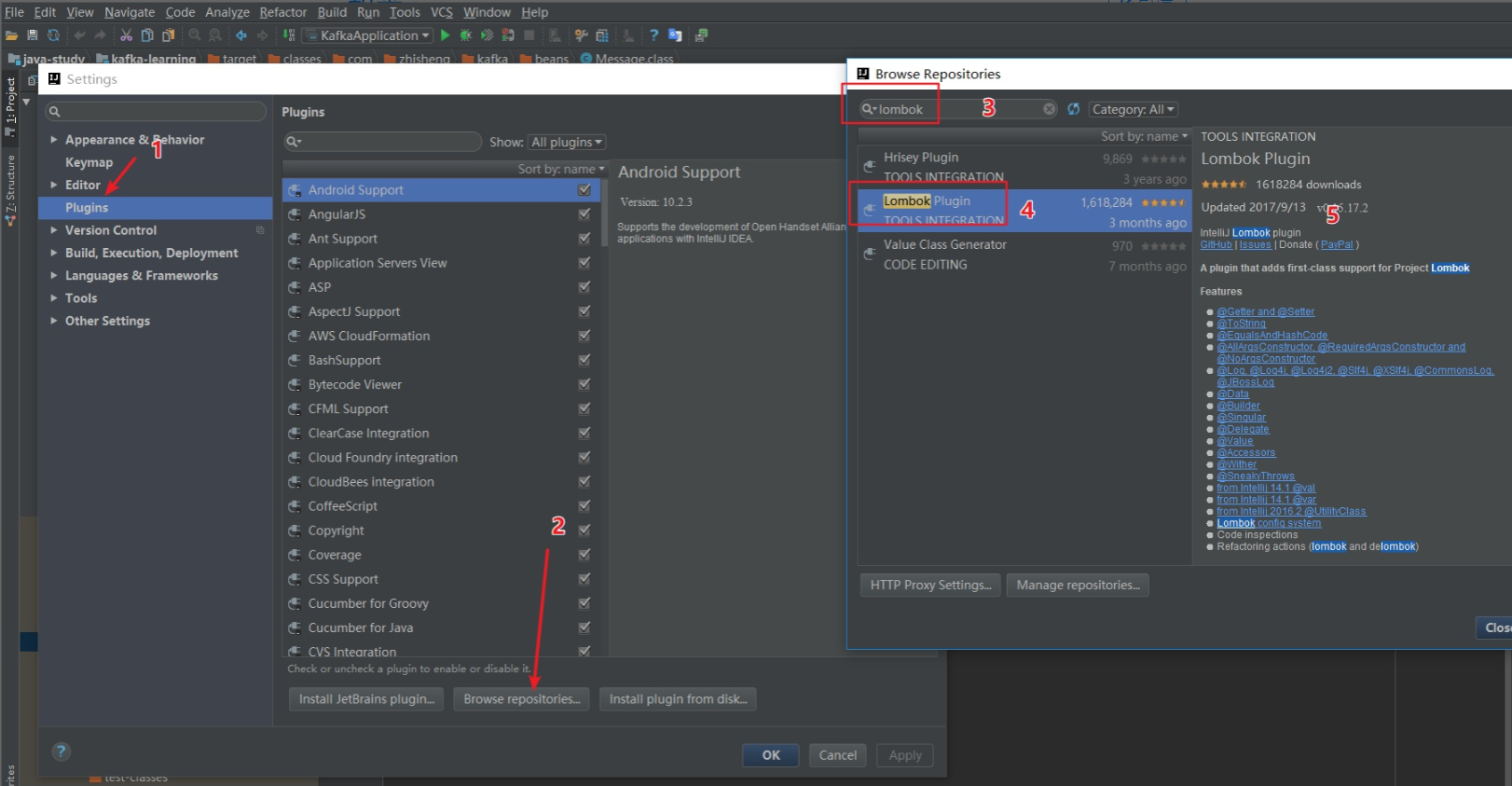This screenshot has height=786, width=1512.
Task: Toggle the CoffeeScript plugin checkbox
Action: (x=584, y=506)
